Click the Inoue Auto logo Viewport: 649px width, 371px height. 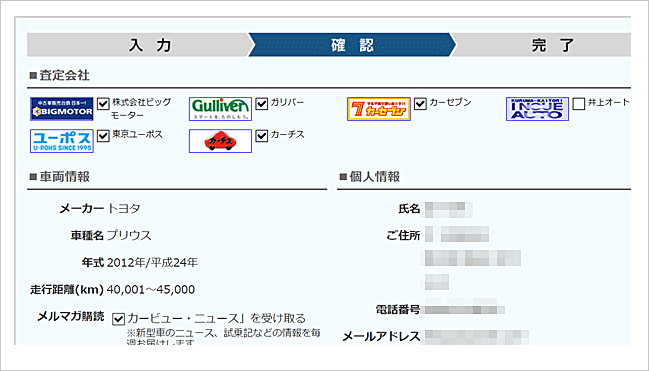coord(537,109)
